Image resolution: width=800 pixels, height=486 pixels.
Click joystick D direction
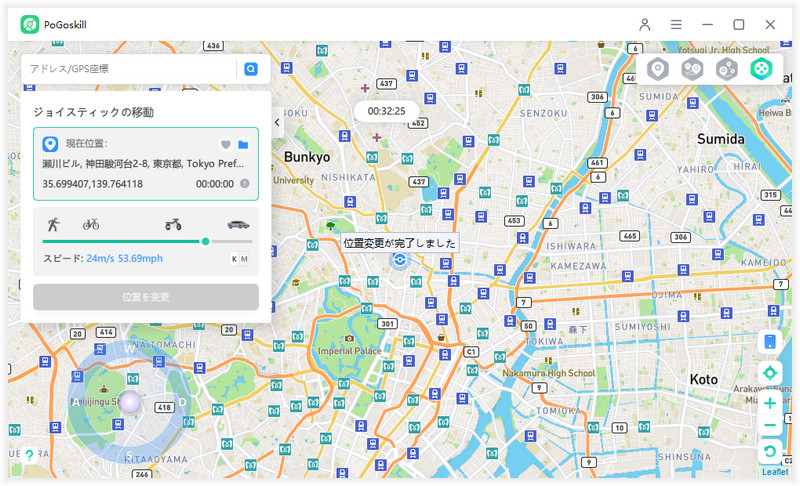(183, 402)
